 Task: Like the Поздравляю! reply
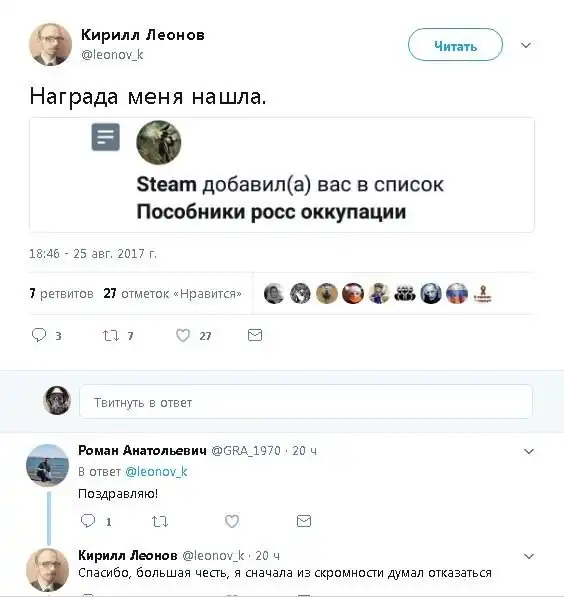232,521
